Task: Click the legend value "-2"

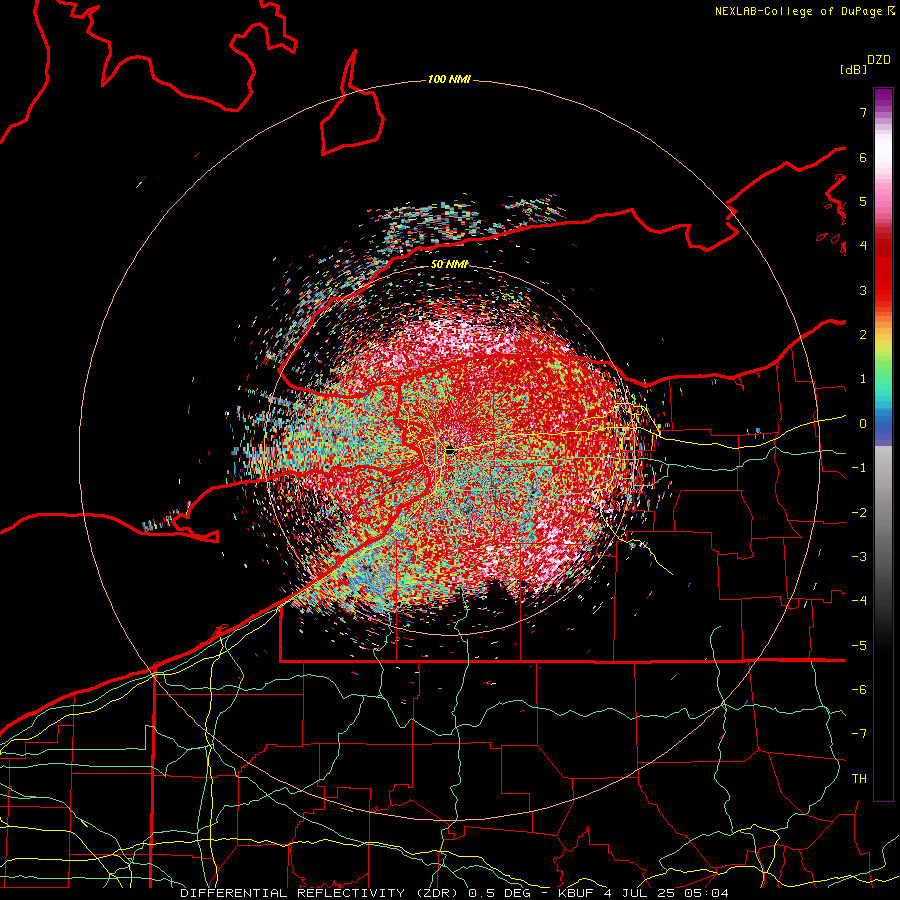Action: (859, 513)
